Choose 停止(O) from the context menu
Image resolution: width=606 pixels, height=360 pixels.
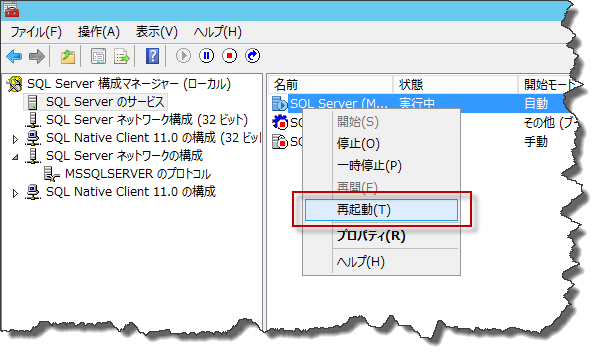pyautogui.click(x=381, y=143)
